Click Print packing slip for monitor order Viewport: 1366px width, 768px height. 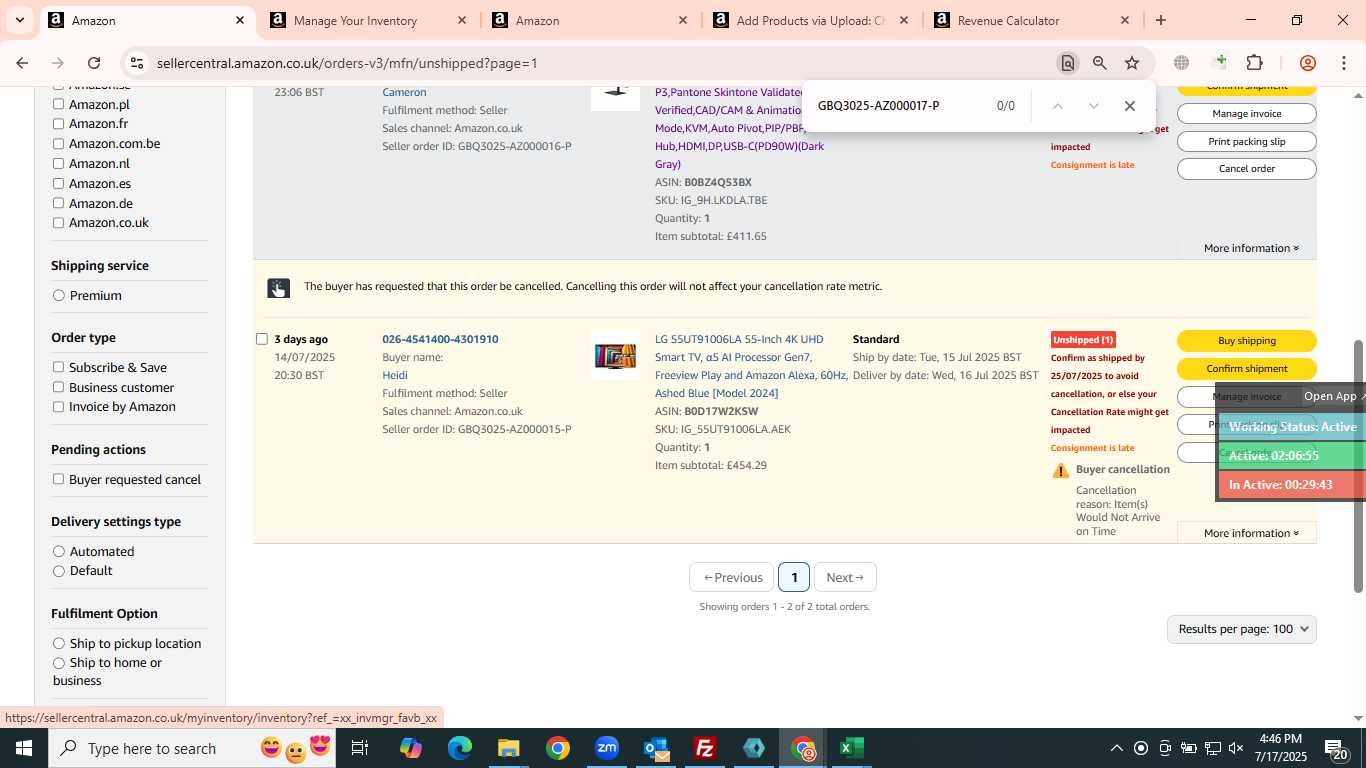point(1247,142)
